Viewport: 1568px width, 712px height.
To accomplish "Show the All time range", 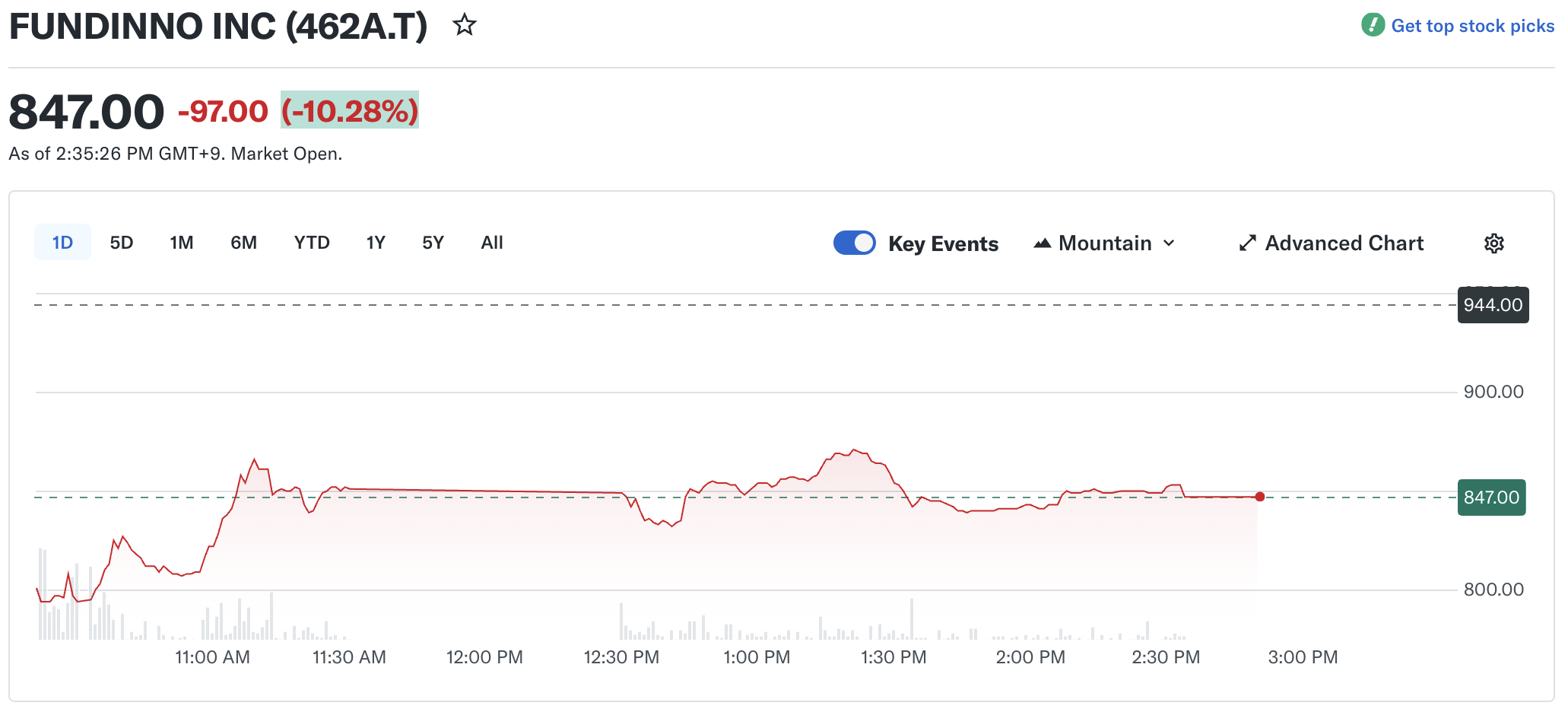I will (492, 243).
